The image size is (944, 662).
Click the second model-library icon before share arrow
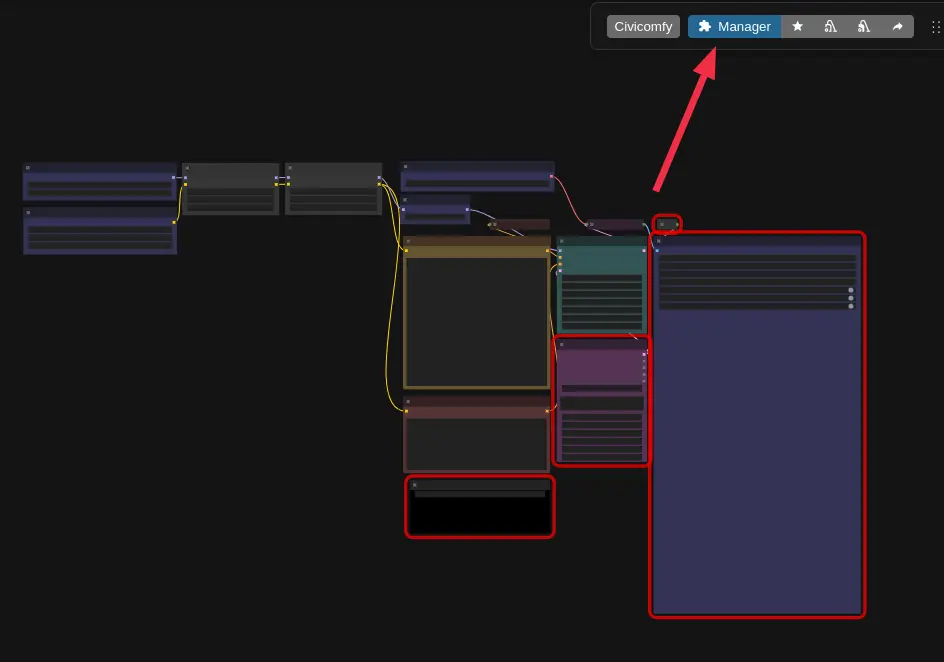click(x=864, y=27)
